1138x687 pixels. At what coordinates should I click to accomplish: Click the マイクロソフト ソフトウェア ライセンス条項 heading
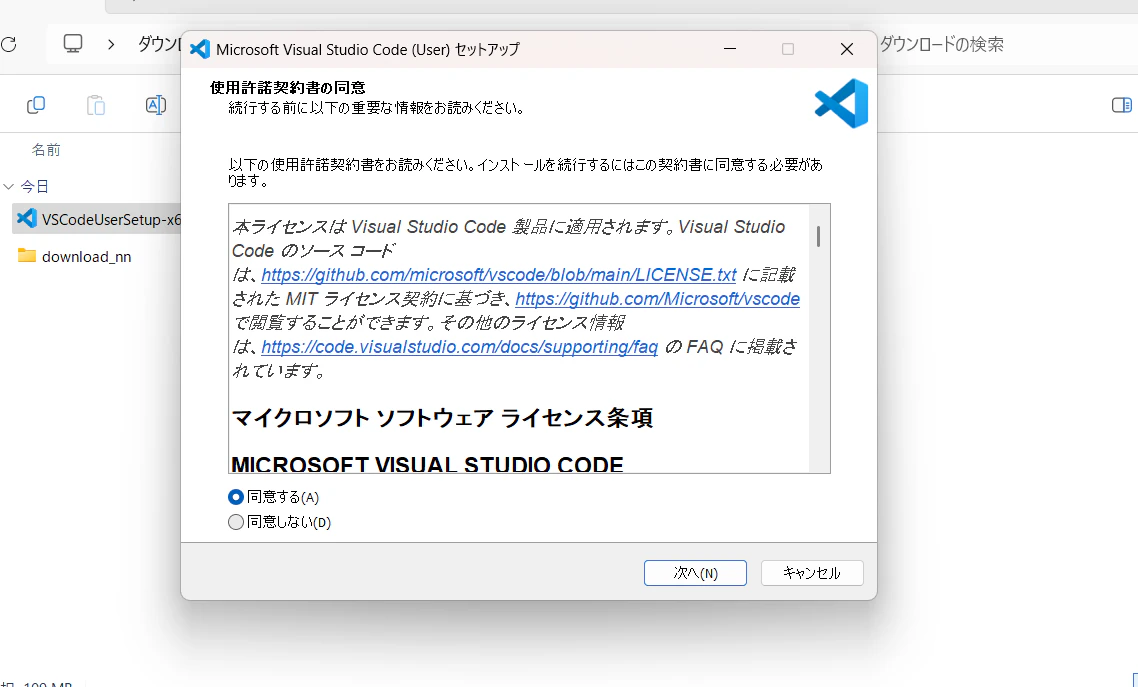pyautogui.click(x=442, y=418)
